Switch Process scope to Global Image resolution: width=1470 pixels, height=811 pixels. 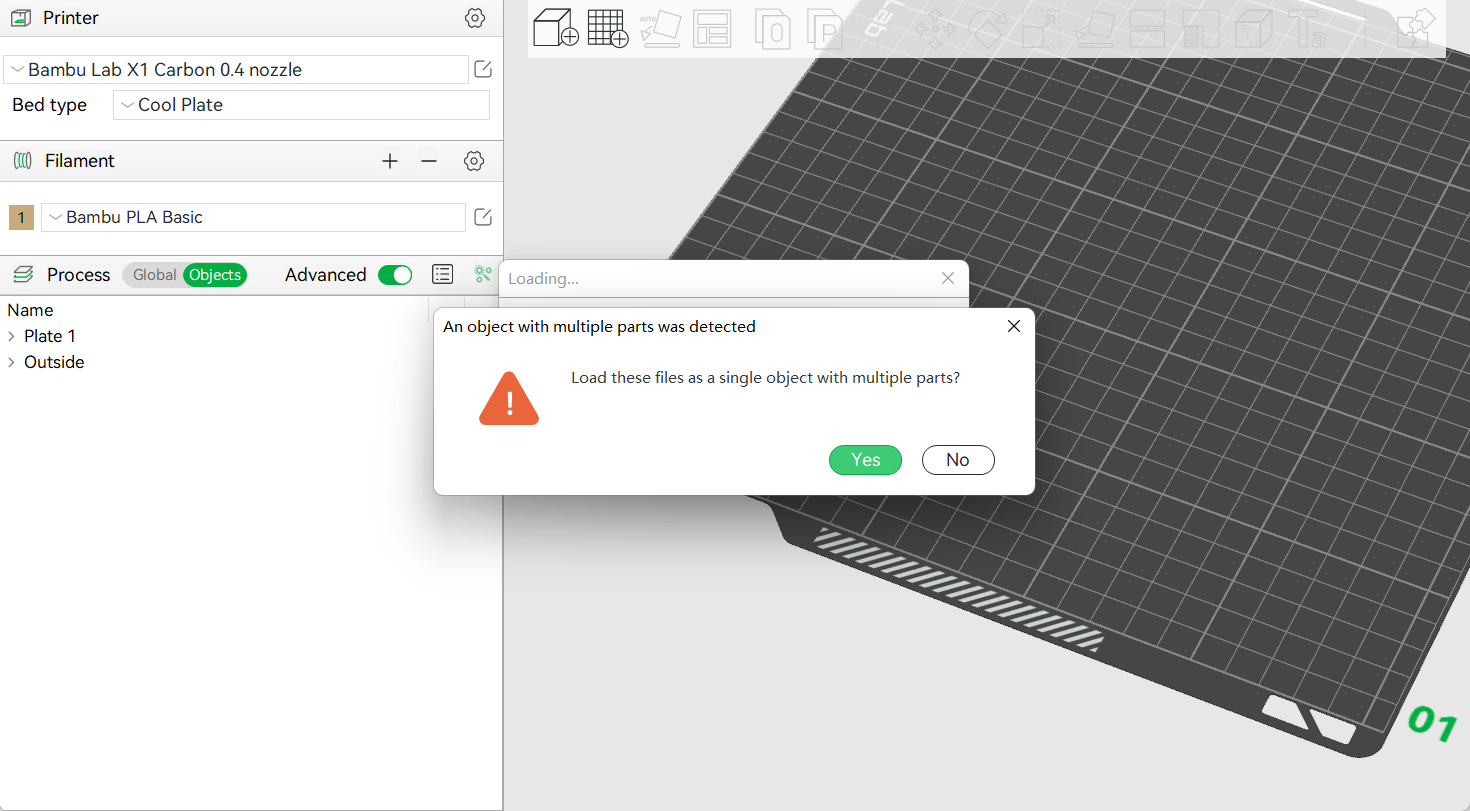coord(154,274)
